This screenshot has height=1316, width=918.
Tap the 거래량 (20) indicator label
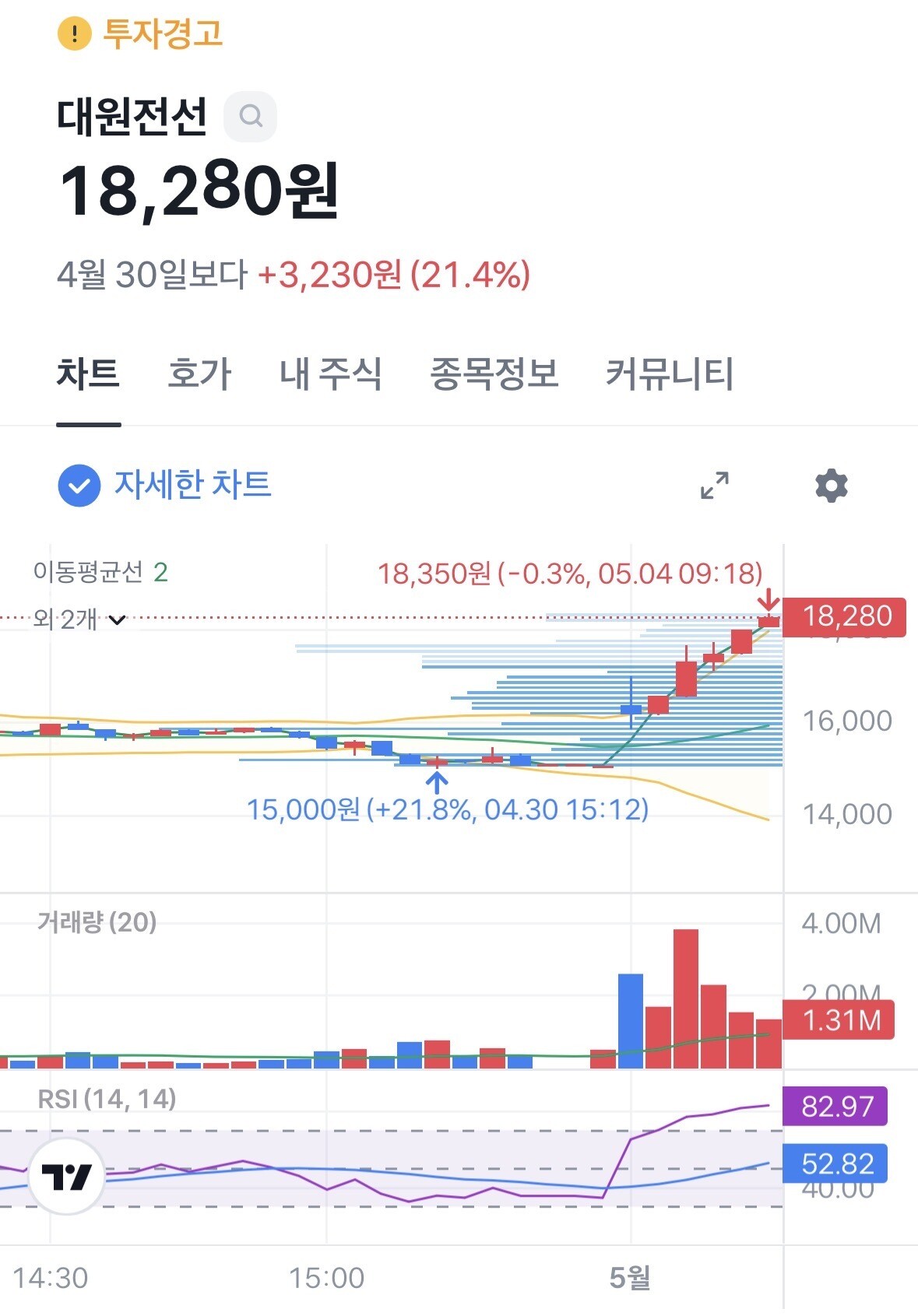[97, 922]
